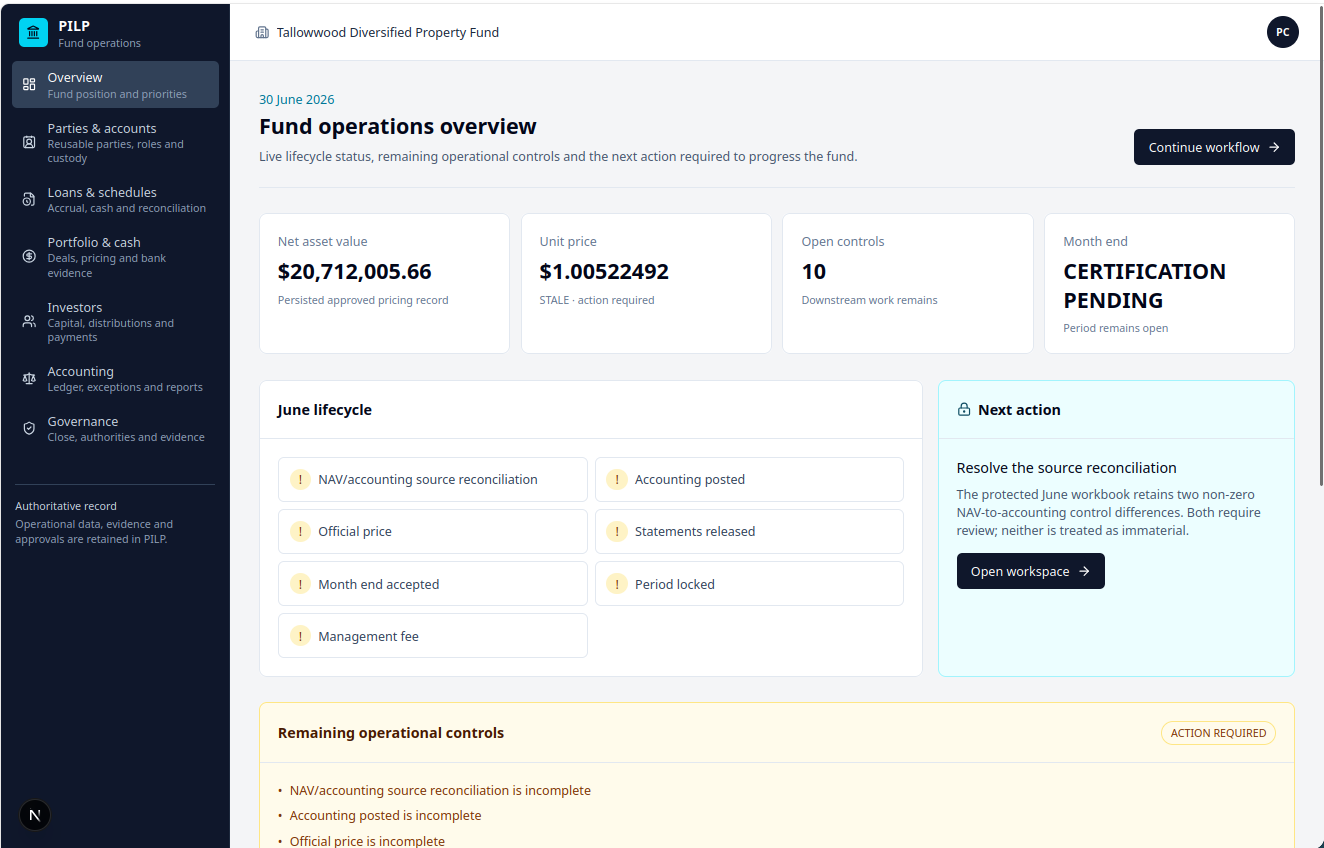Click the $20,712,005.66 value
The width and height of the screenshot is (1324, 848).
coord(355,272)
